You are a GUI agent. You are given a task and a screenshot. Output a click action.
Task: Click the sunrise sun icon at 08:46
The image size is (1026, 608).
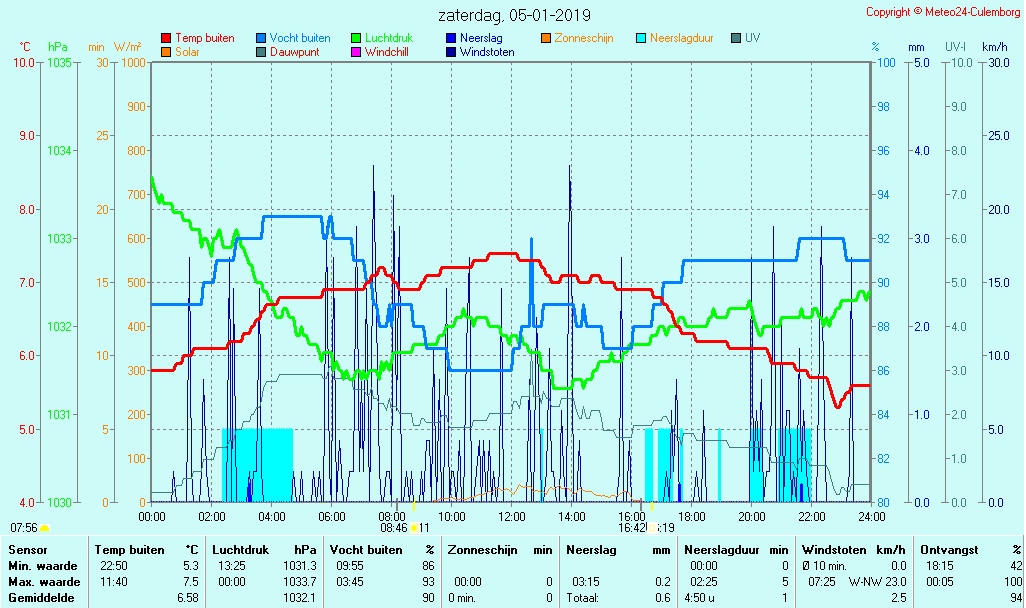click(414, 528)
